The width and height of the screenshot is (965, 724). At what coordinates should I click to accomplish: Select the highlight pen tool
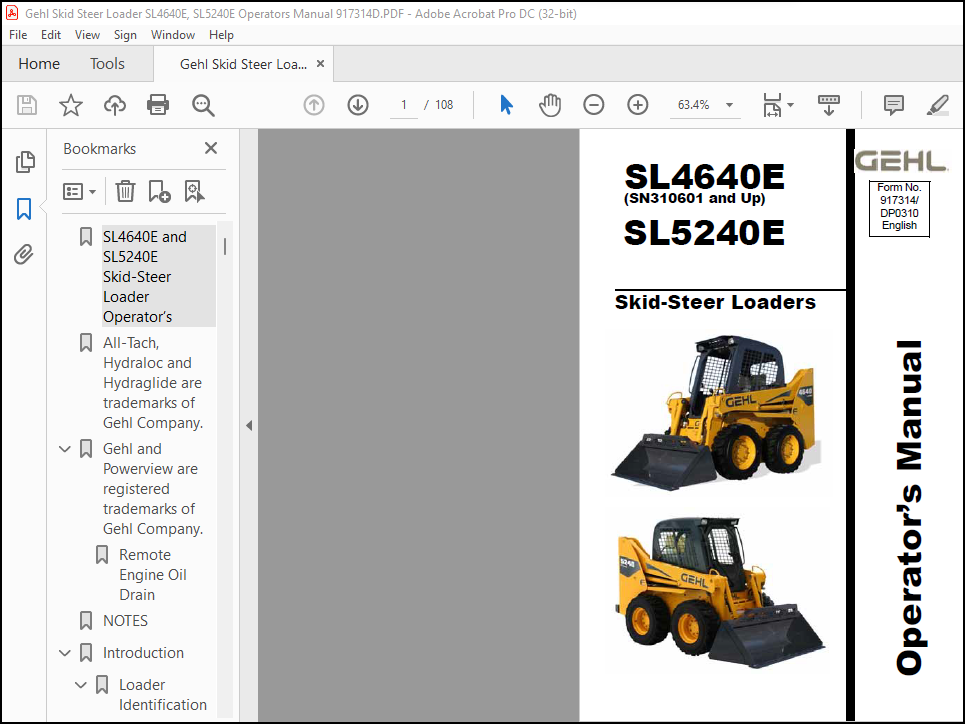937,105
